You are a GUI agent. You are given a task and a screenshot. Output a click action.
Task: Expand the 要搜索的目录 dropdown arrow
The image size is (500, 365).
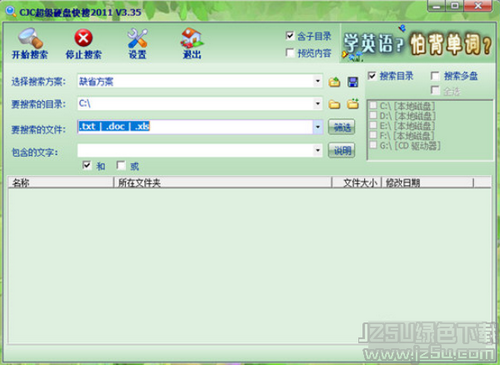coord(318,104)
